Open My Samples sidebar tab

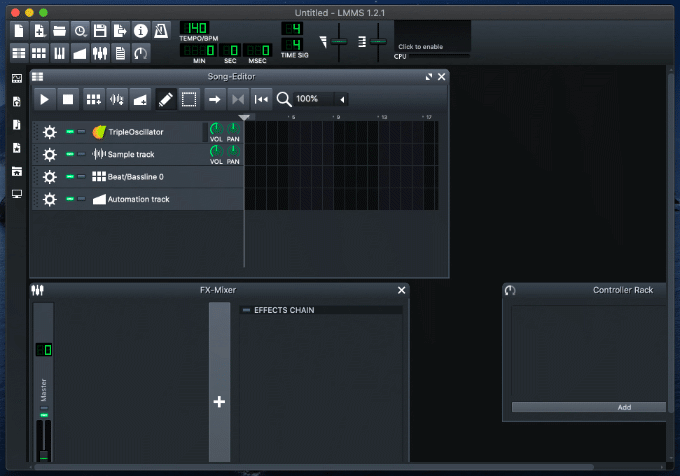[17, 125]
